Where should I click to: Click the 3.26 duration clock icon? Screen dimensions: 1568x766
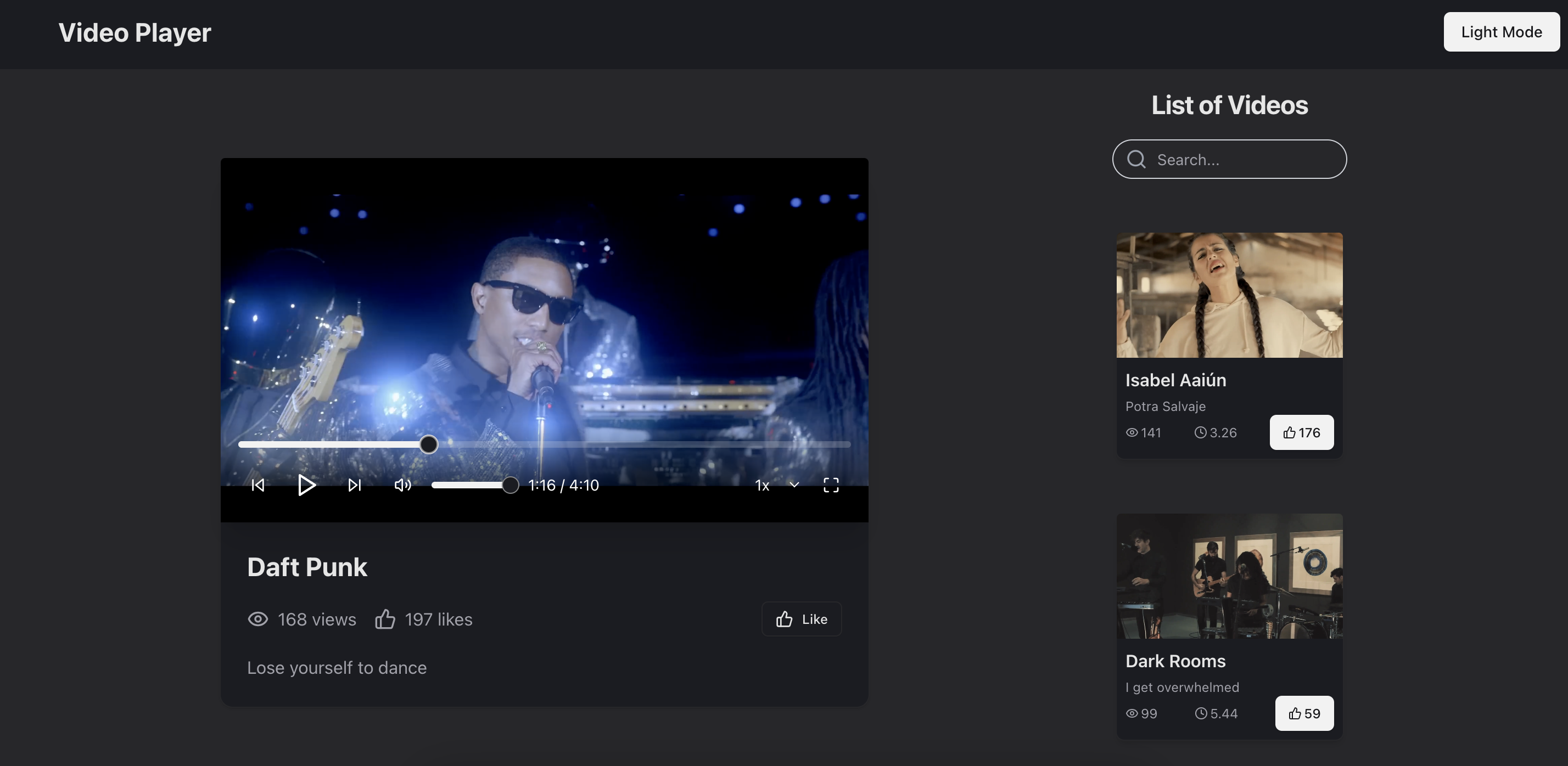[x=1200, y=432]
